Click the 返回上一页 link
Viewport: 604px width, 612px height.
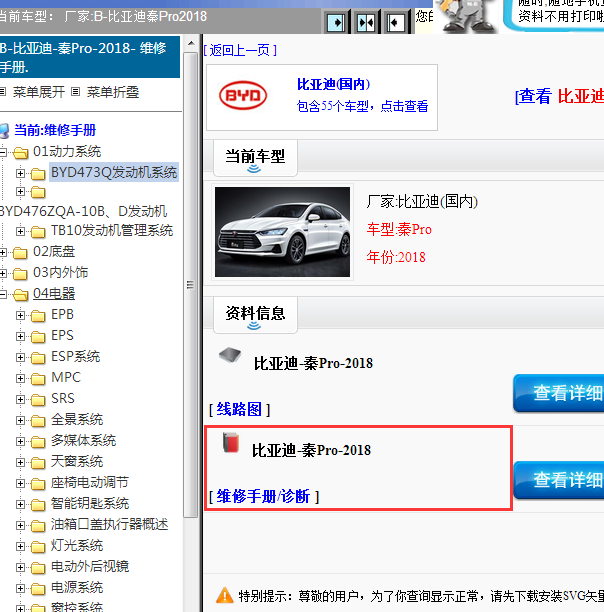pyautogui.click(x=240, y=50)
